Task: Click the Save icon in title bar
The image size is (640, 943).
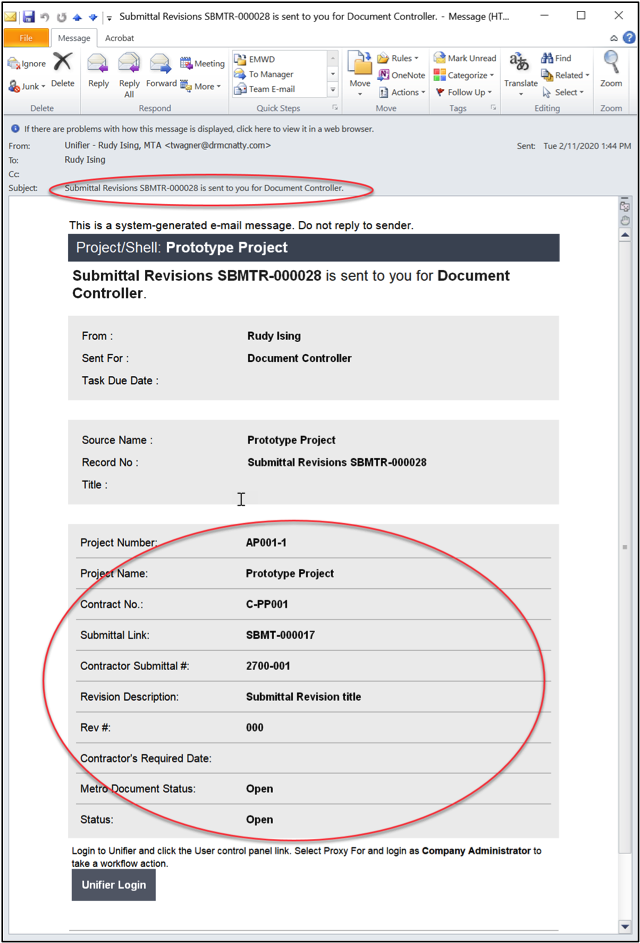Action: coord(28,16)
